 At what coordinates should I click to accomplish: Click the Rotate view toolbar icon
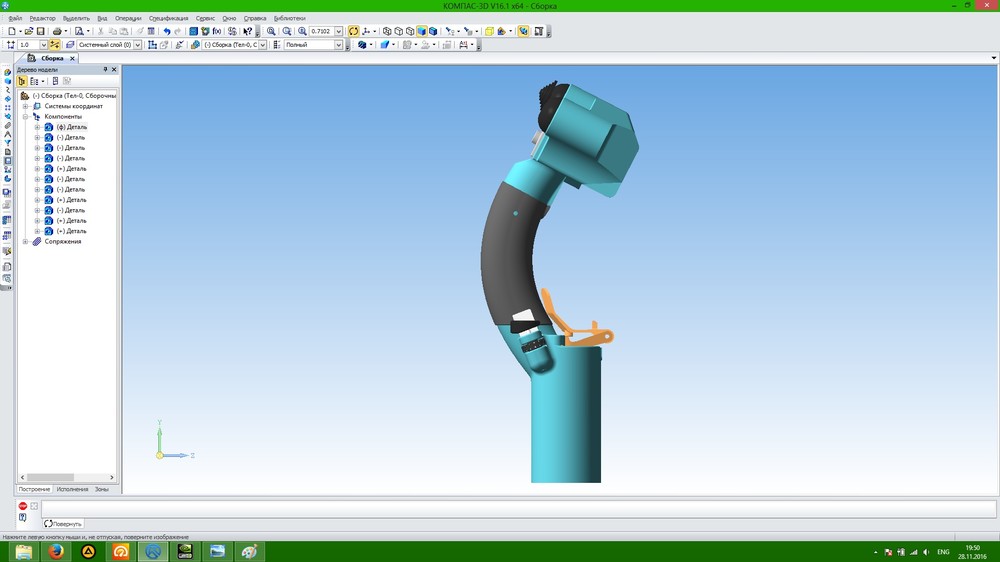(x=354, y=31)
